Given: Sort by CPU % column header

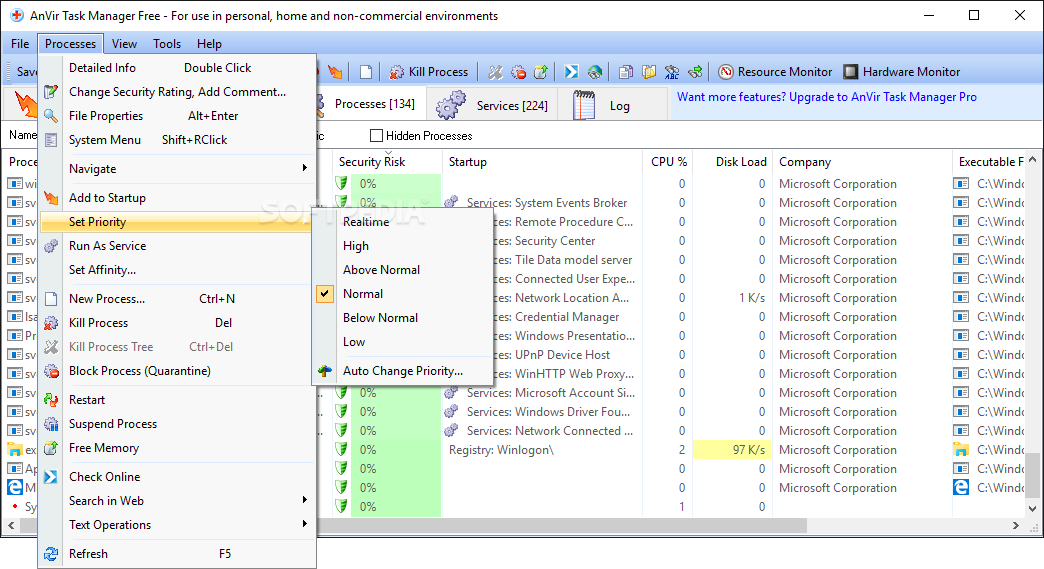Looking at the screenshot, I should pos(668,162).
